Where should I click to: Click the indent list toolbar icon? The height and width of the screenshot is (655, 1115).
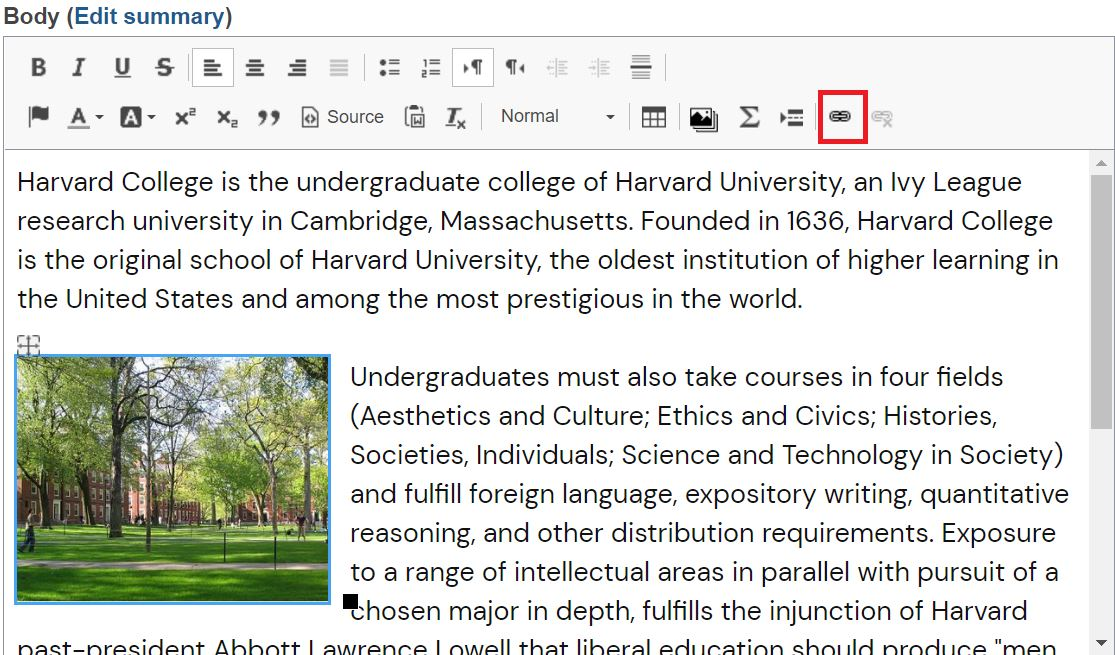791,117
